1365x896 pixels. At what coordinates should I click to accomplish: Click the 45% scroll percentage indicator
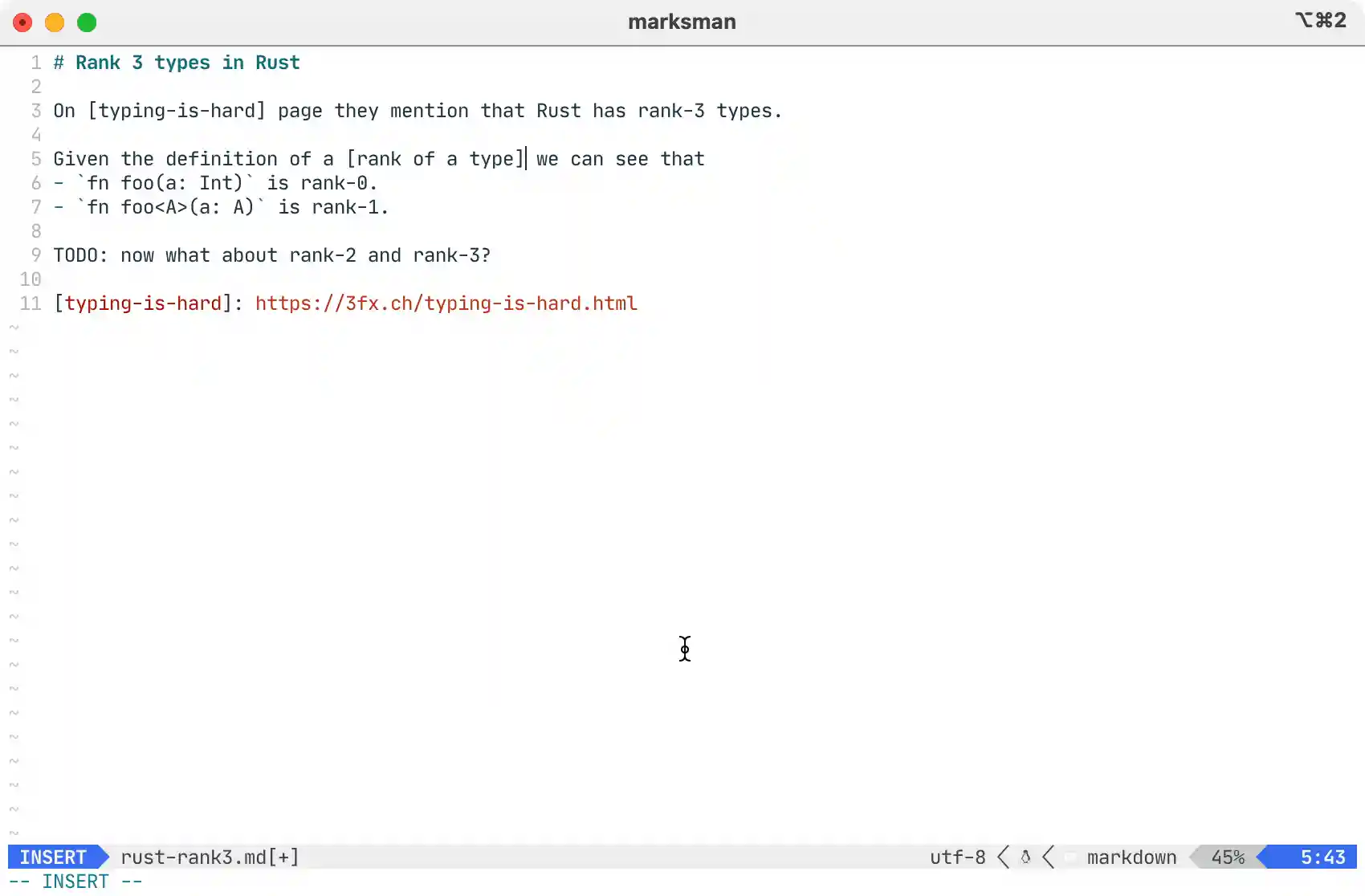(1227, 857)
